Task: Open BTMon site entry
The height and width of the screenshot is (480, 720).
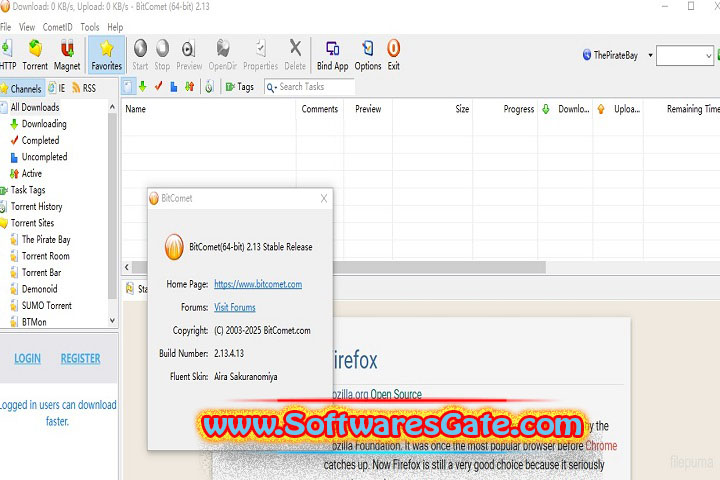Action: (x=28, y=322)
